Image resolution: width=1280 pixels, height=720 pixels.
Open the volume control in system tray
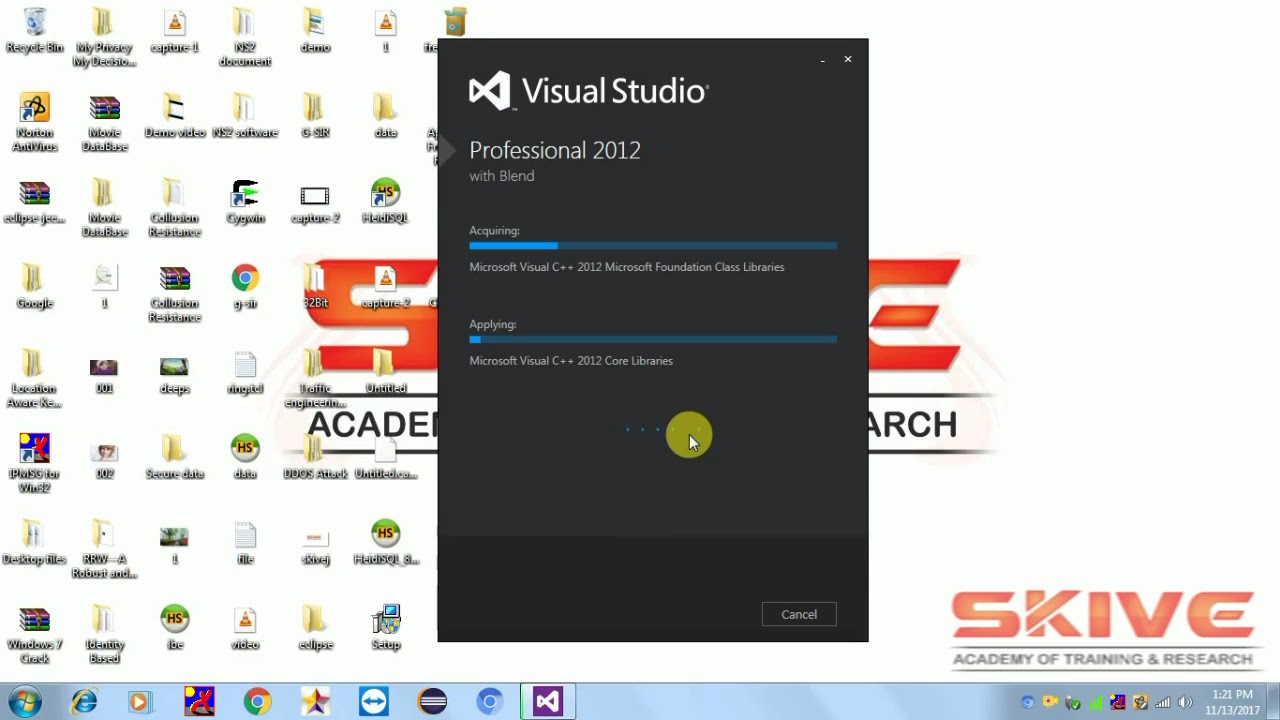[1185, 702]
